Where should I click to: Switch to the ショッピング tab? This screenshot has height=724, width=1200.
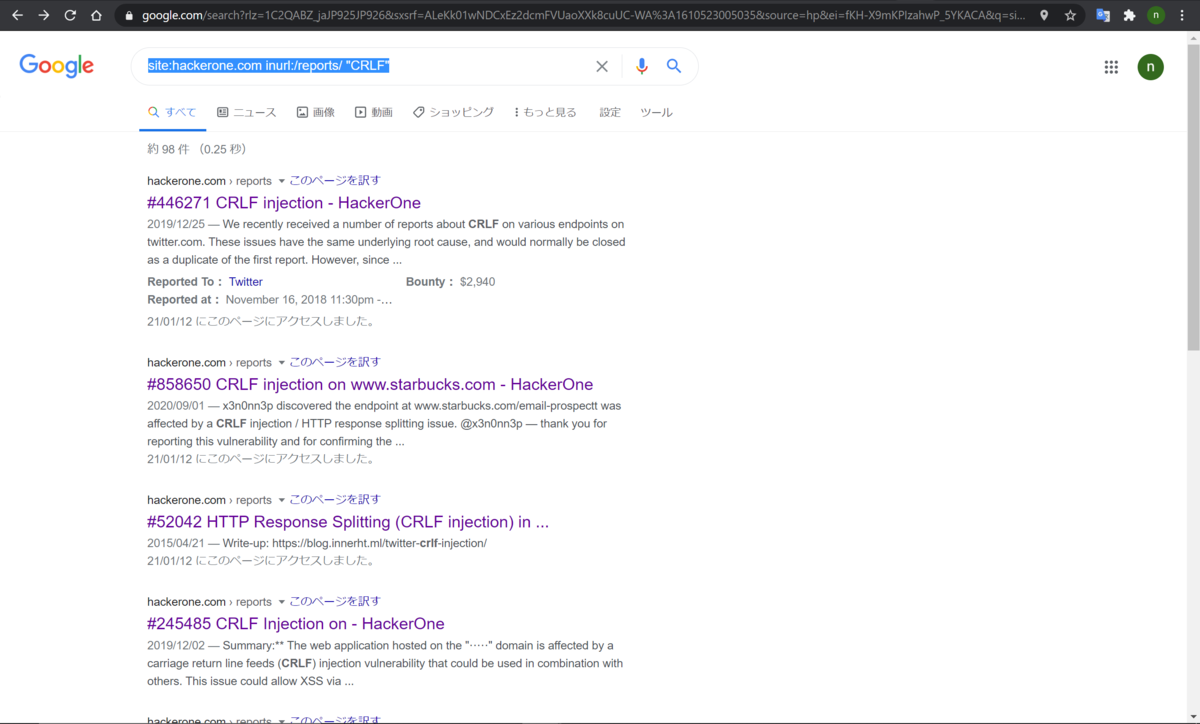click(x=453, y=113)
